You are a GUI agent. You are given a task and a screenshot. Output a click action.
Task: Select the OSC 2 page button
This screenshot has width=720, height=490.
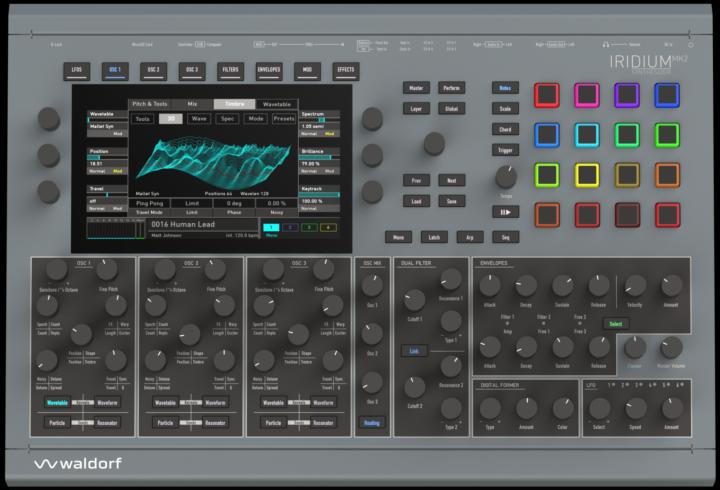[x=153, y=71]
